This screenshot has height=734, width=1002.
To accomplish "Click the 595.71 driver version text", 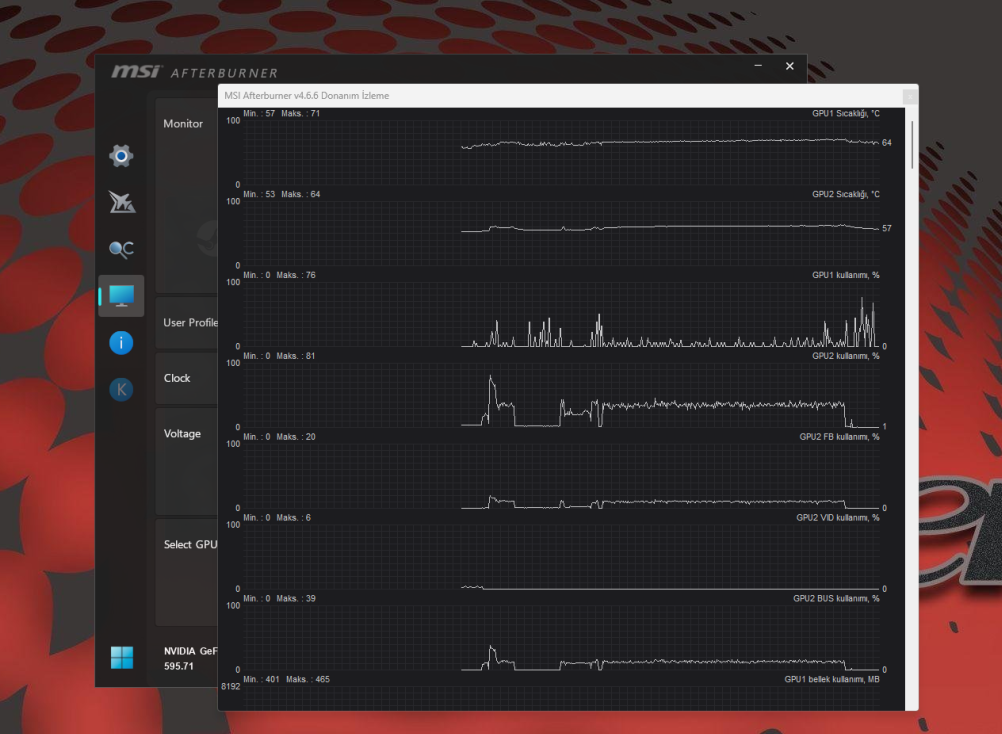I will [178, 666].
